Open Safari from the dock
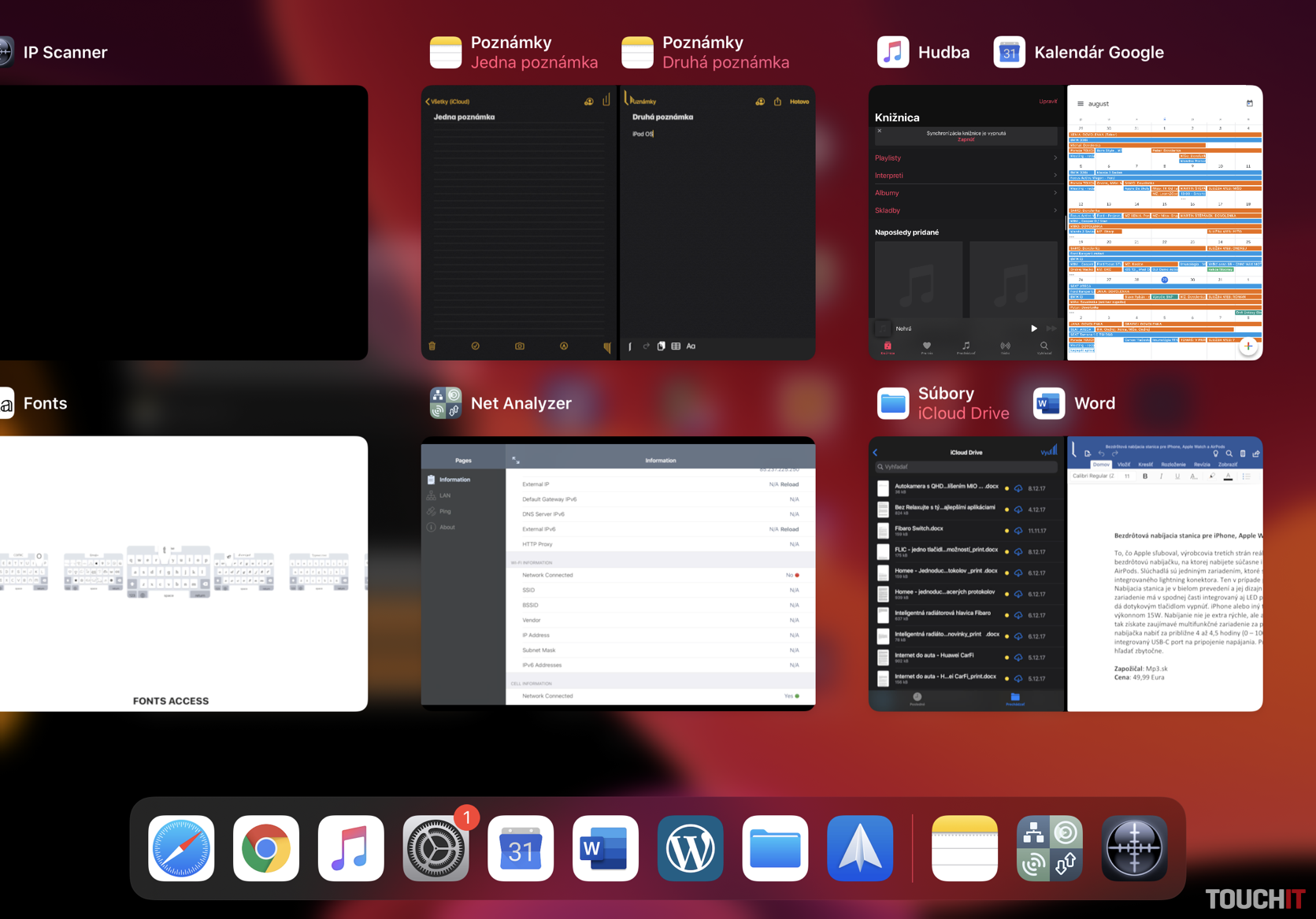1316x919 pixels. 181,849
